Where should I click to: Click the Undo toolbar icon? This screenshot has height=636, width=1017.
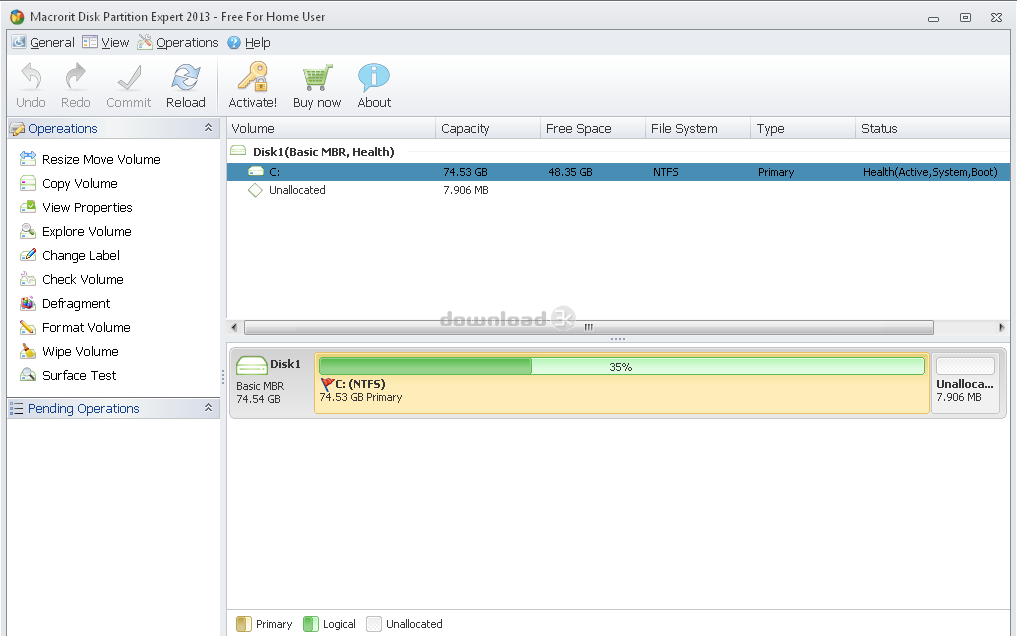pyautogui.click(x=30, y=77)
